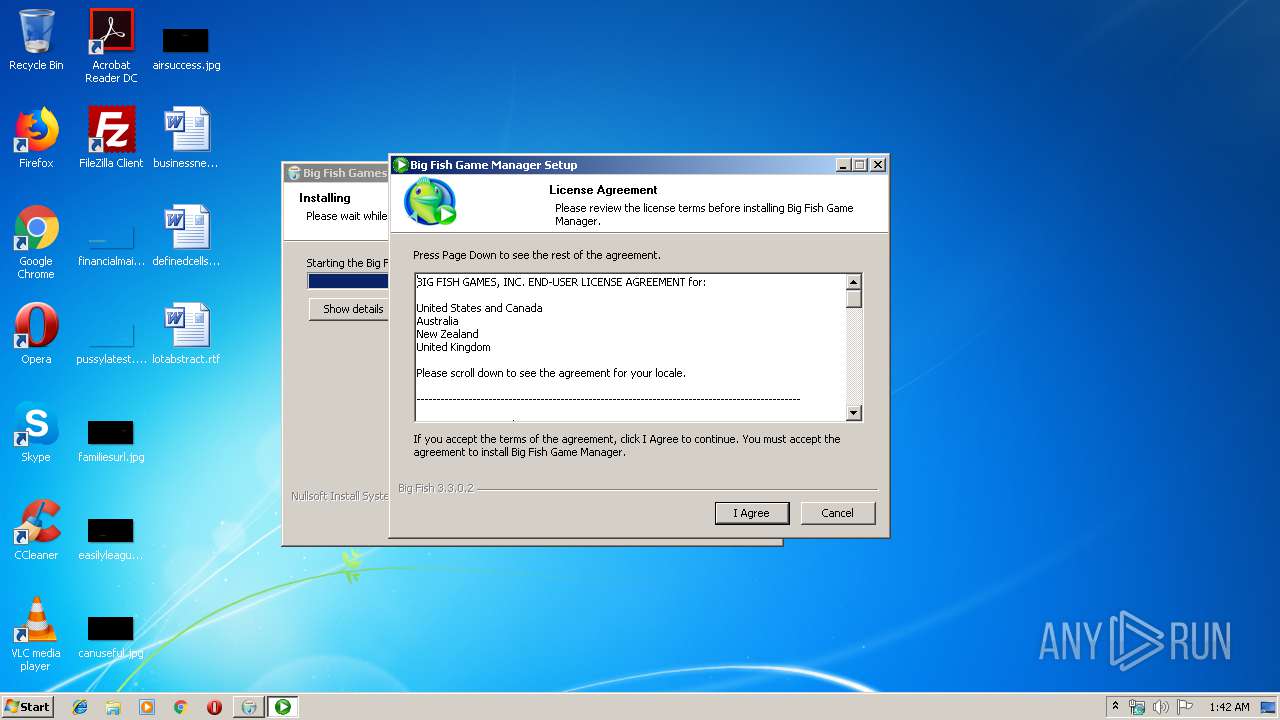Click the I Agree button
This screenshot has height=720, width=1280.
click(752, 513)
